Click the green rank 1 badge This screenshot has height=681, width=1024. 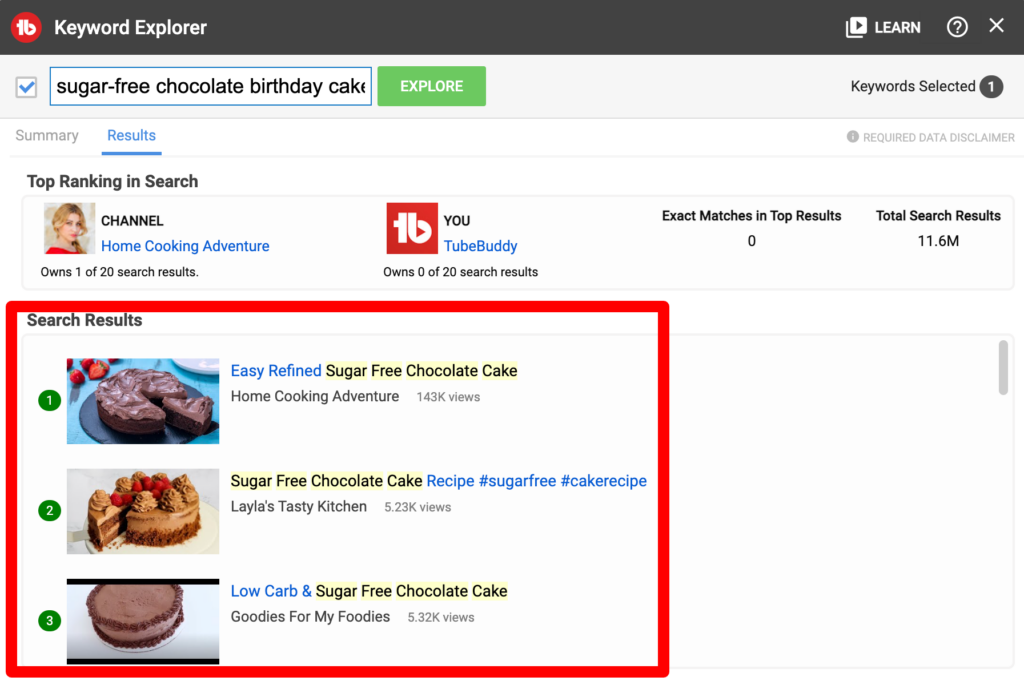(49, 401)
